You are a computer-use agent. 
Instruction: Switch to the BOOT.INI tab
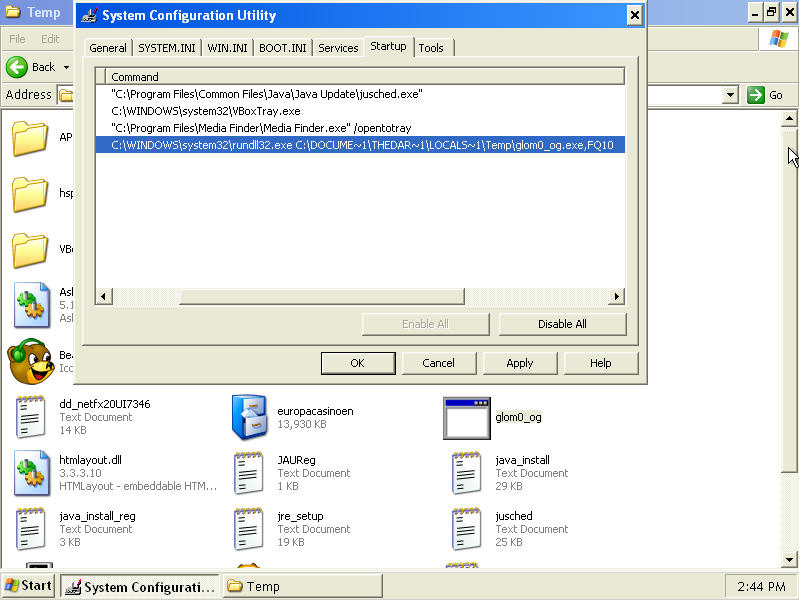coord(283,48)
